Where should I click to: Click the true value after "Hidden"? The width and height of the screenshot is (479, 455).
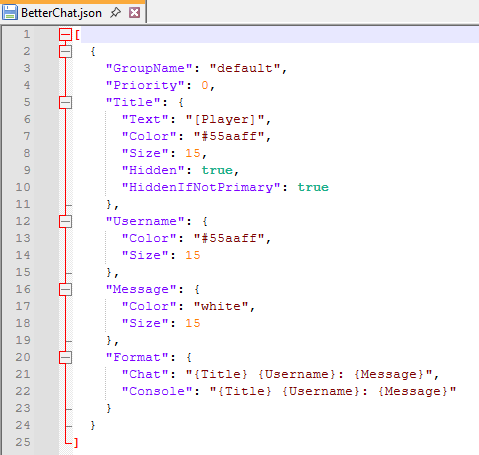coord(217,171)
